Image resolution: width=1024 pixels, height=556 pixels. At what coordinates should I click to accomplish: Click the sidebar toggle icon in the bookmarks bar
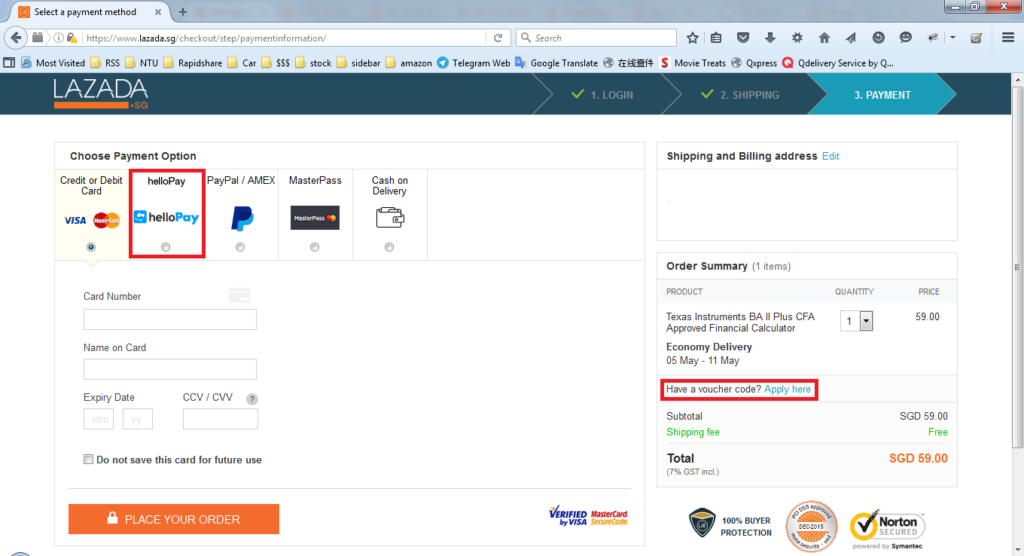click(9, 63)
